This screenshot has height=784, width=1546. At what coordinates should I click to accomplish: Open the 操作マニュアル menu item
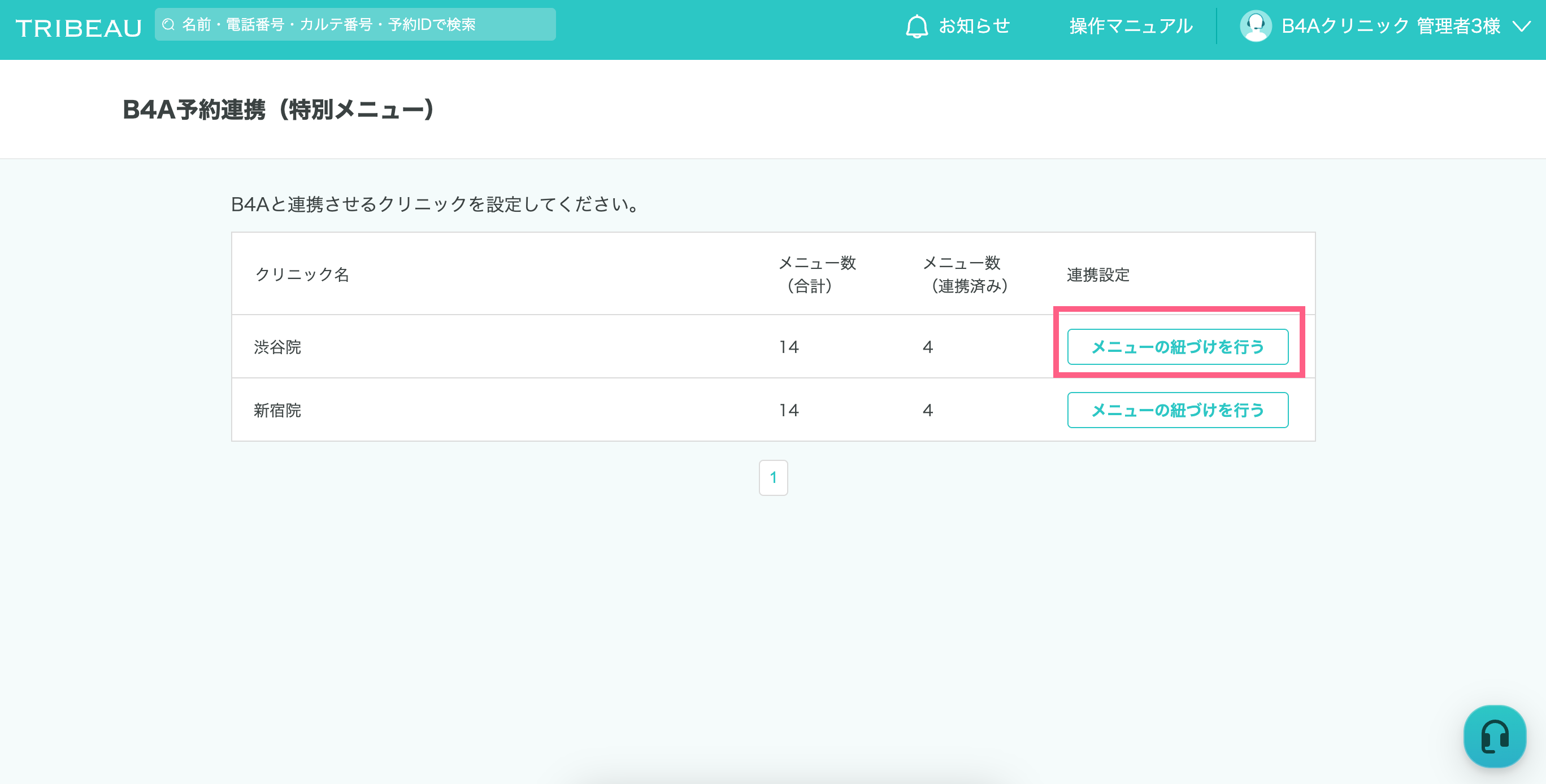click(x=1131, y=27)
